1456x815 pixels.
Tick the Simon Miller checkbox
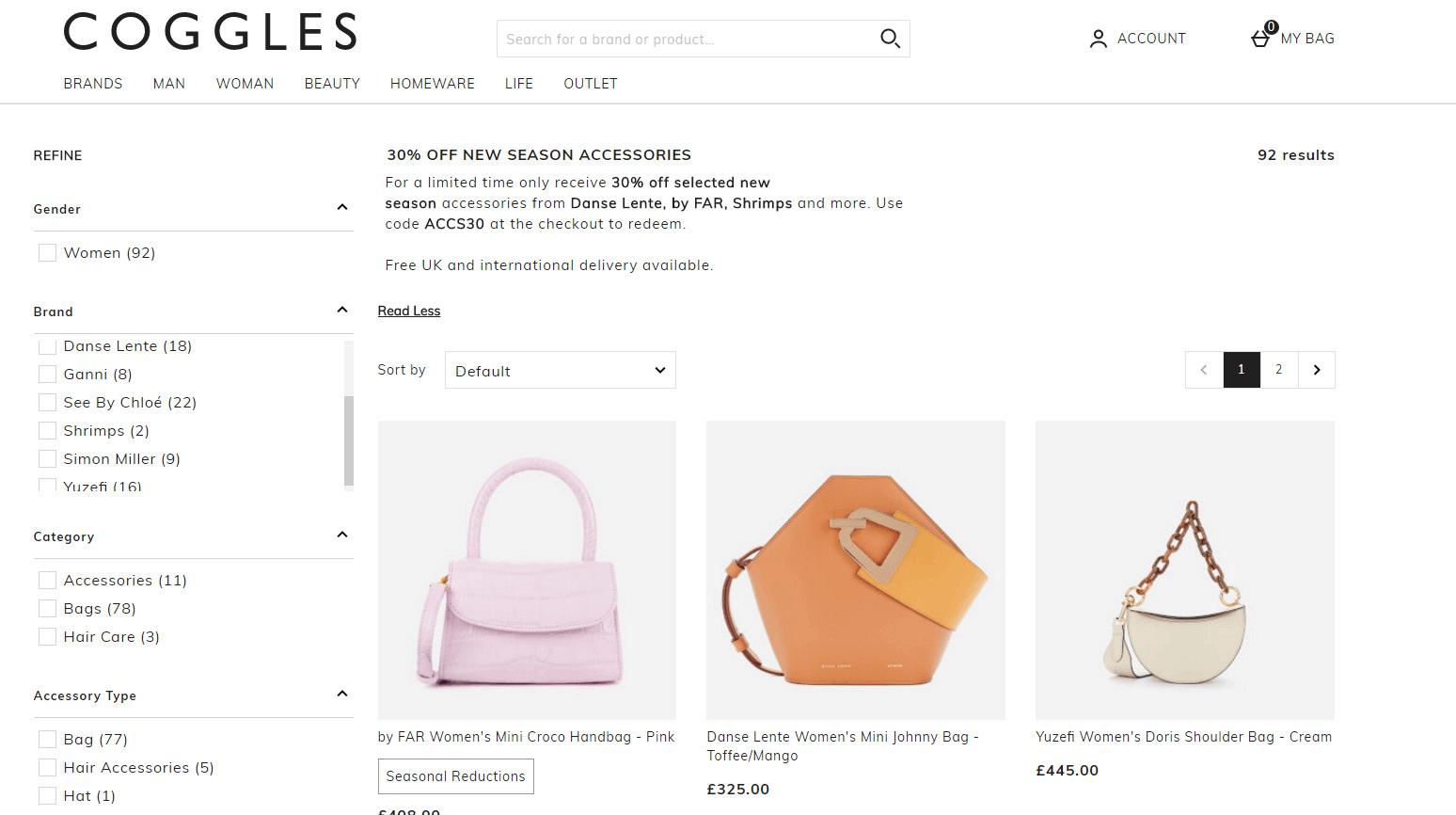click(x=47, y=459)
